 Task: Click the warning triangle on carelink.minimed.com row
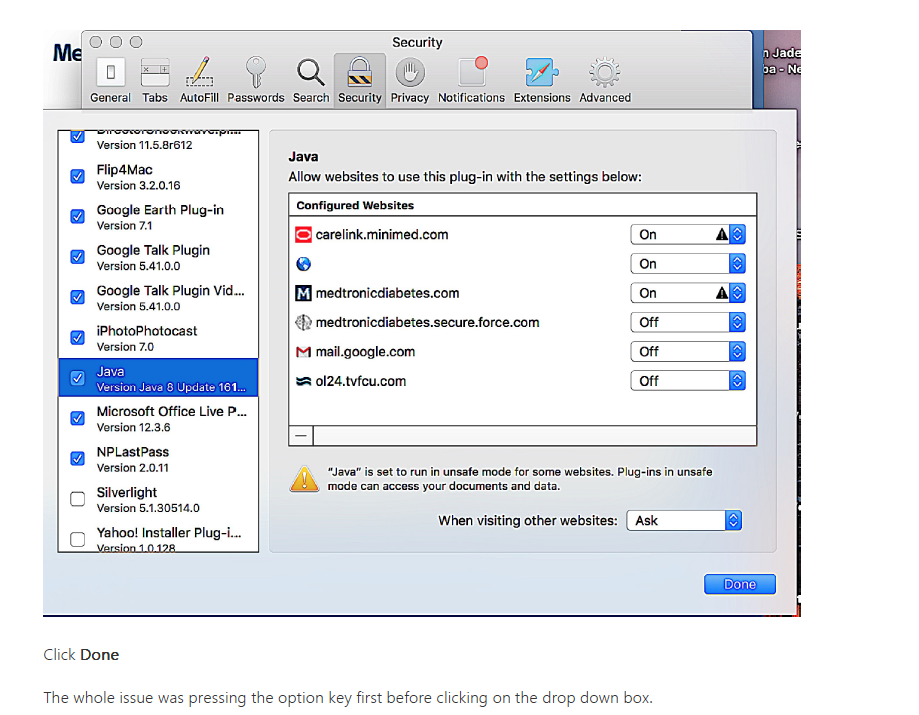click(x=721, y=234)
